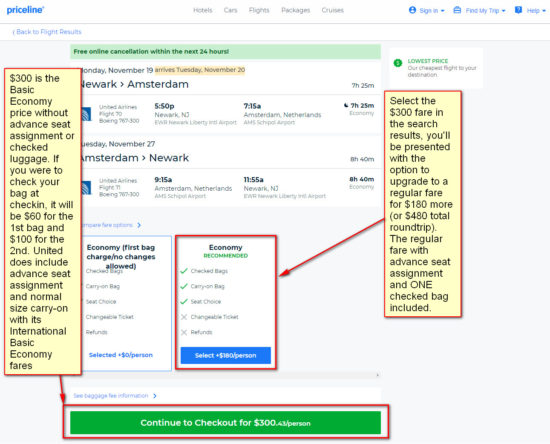The width and height of the screenshot is (550, 444).
Task: Click the United Airlines logo for Flight 71
Action: tap(86, 188)
